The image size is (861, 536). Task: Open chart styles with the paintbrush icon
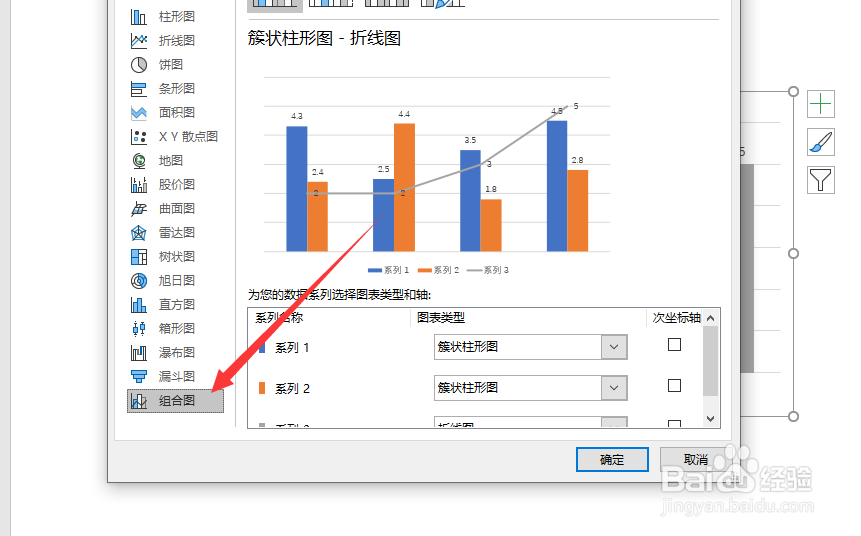820,142
